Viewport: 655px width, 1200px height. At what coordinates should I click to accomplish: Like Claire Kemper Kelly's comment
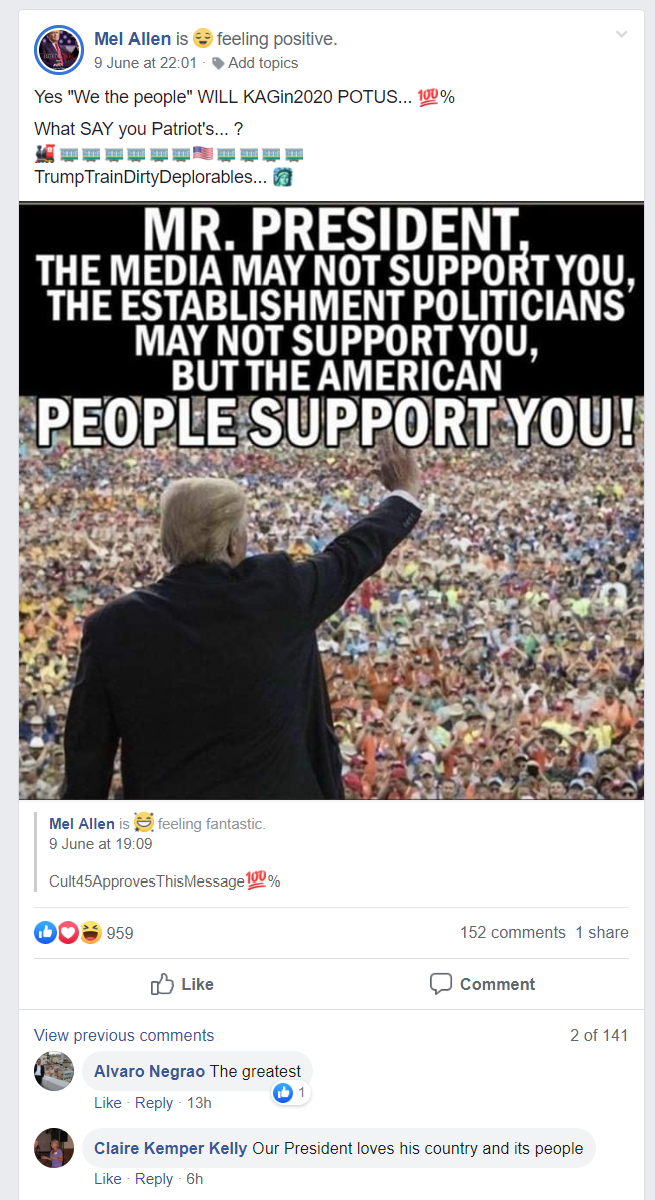pos(107,1179)
